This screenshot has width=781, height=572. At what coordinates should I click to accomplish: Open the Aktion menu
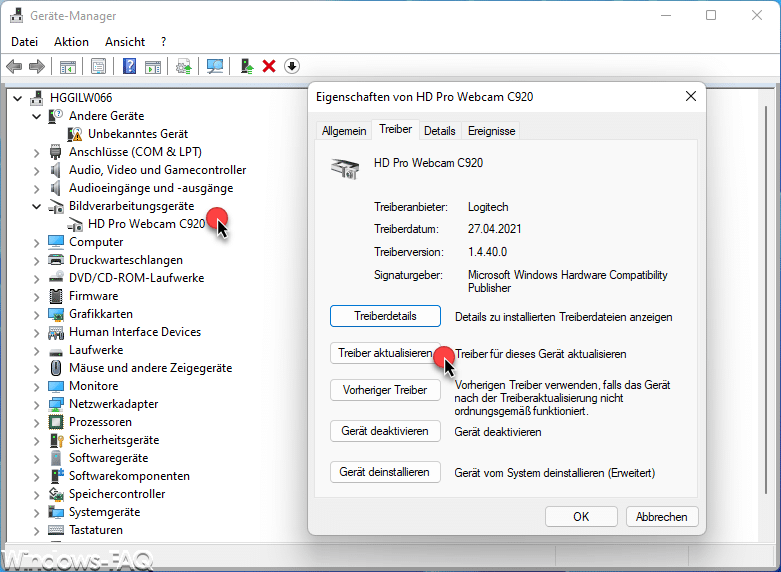[x=71, y=42]
